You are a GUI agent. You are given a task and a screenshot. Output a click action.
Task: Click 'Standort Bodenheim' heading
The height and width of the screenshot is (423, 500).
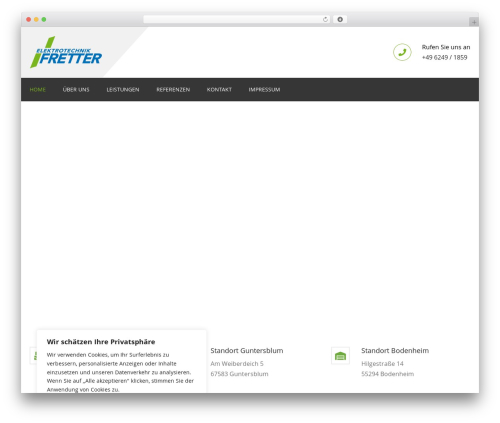click(x=395, y=351)
